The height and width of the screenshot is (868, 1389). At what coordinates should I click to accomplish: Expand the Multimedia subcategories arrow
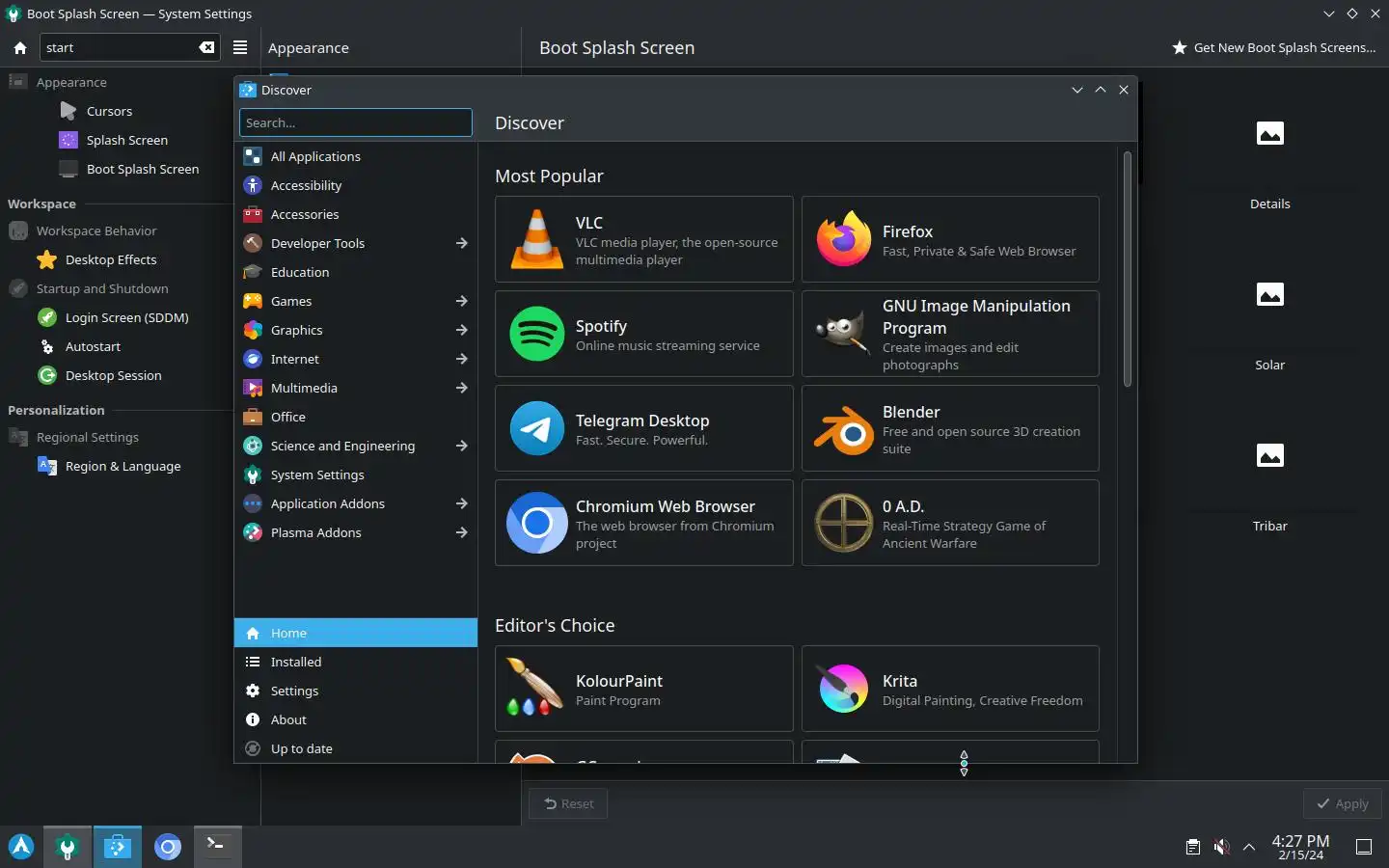[461, 388]
